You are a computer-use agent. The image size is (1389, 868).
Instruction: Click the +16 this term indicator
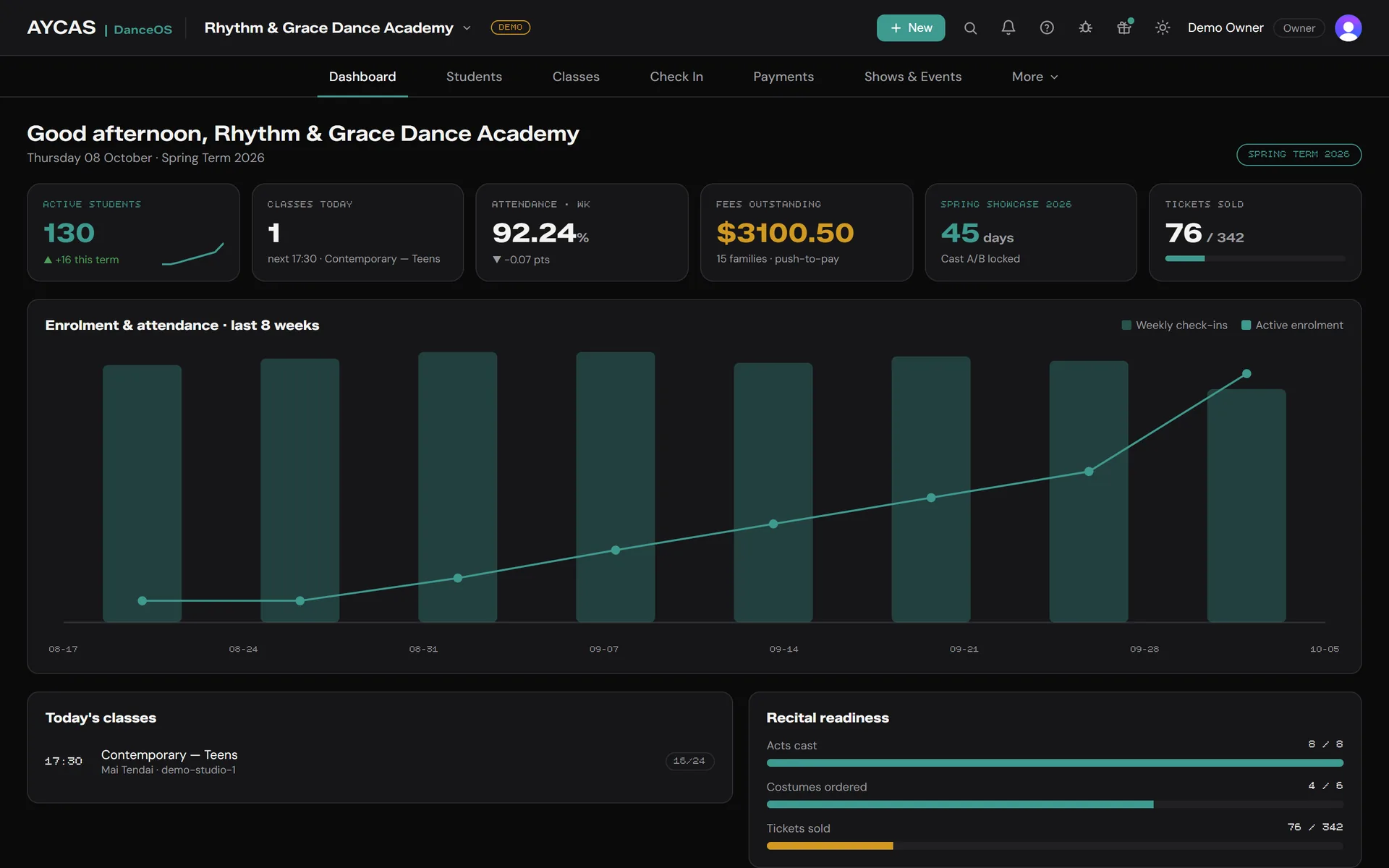pos(81,260)
